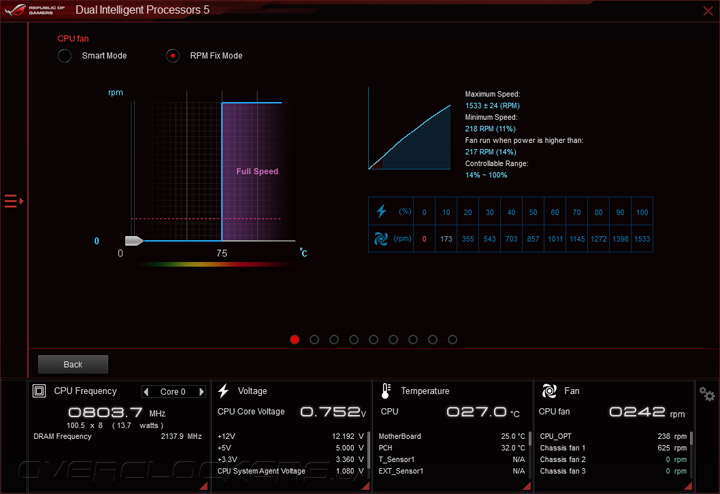Click the fan rpm icon in the table
This screenshot has width=720, height=494.
[x=381, y=239]
